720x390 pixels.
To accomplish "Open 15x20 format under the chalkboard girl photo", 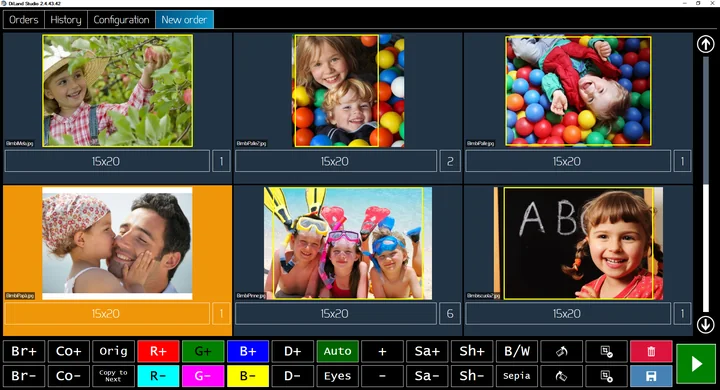I will (568, 314).
